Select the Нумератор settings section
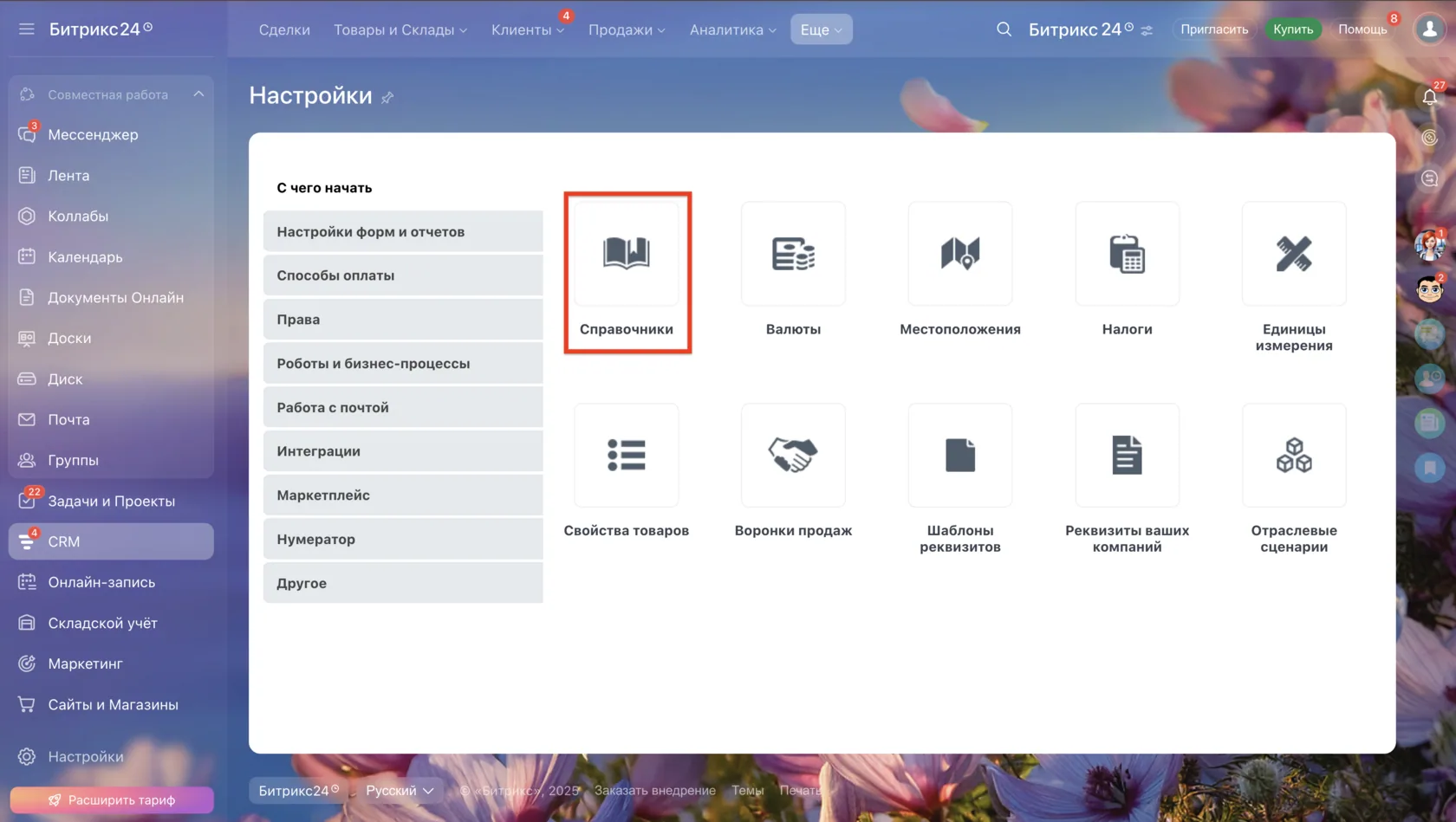The image size is (1456, 822). (403, 539)
